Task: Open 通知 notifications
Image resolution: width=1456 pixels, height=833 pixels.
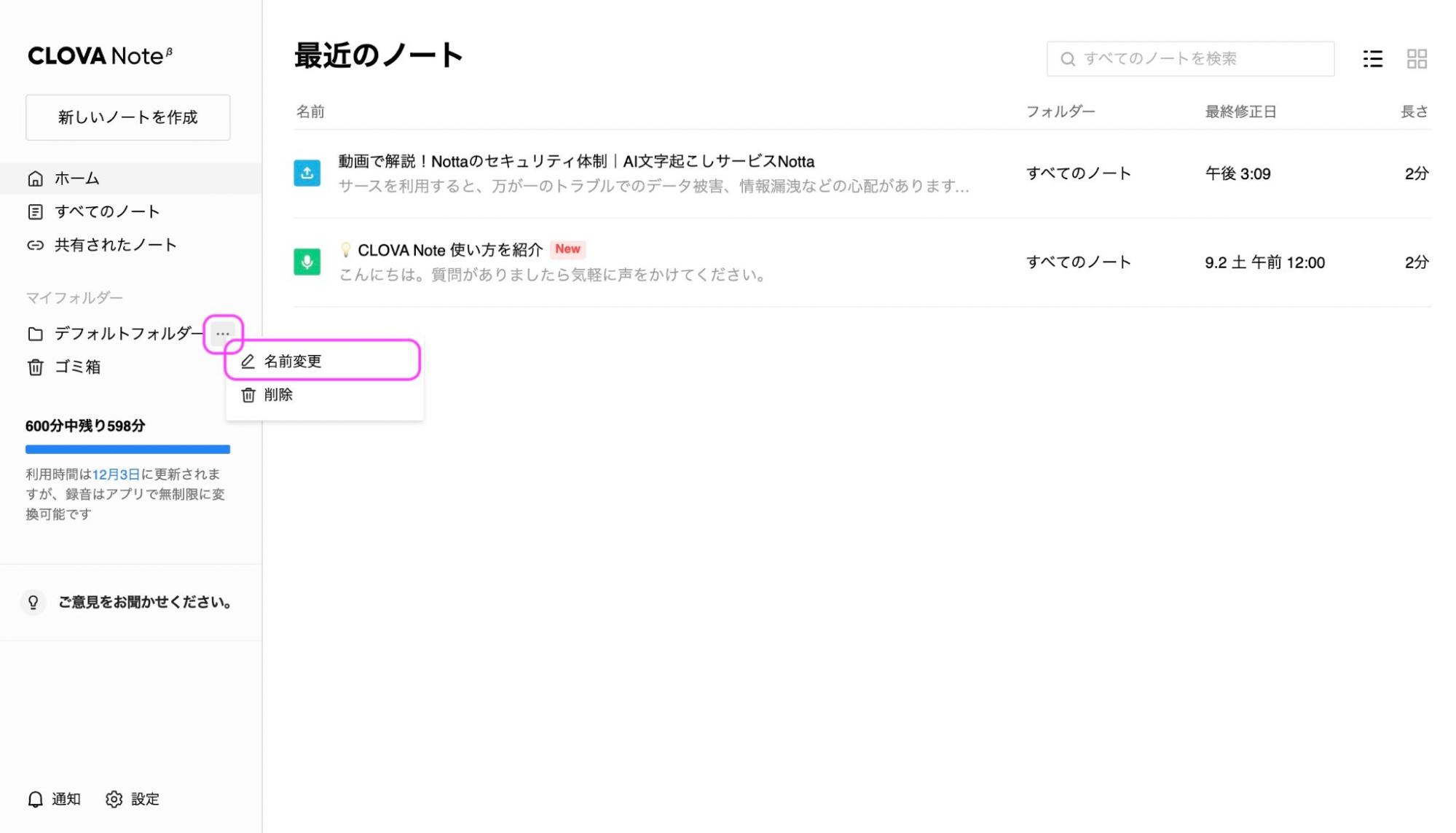Action: pos(66,799)
